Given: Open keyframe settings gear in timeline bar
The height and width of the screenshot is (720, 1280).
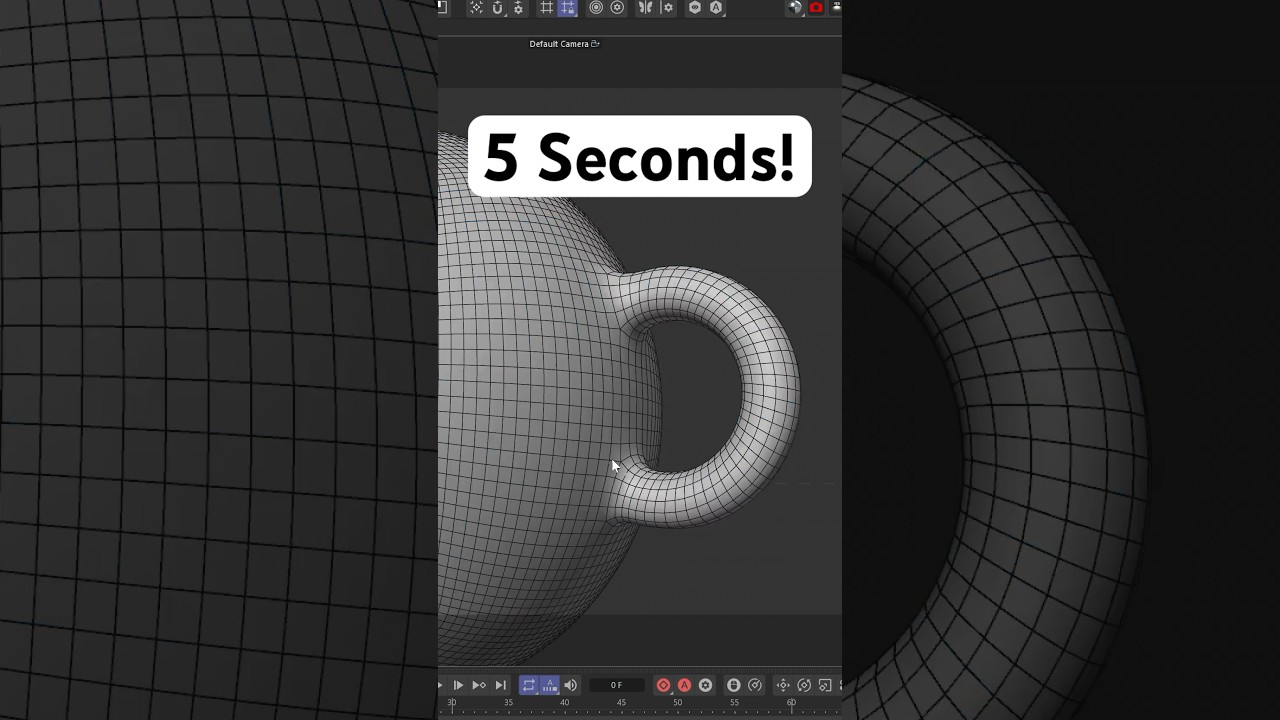Looking at the screenshot, I should pyautogui.click(x=705, y=685).
